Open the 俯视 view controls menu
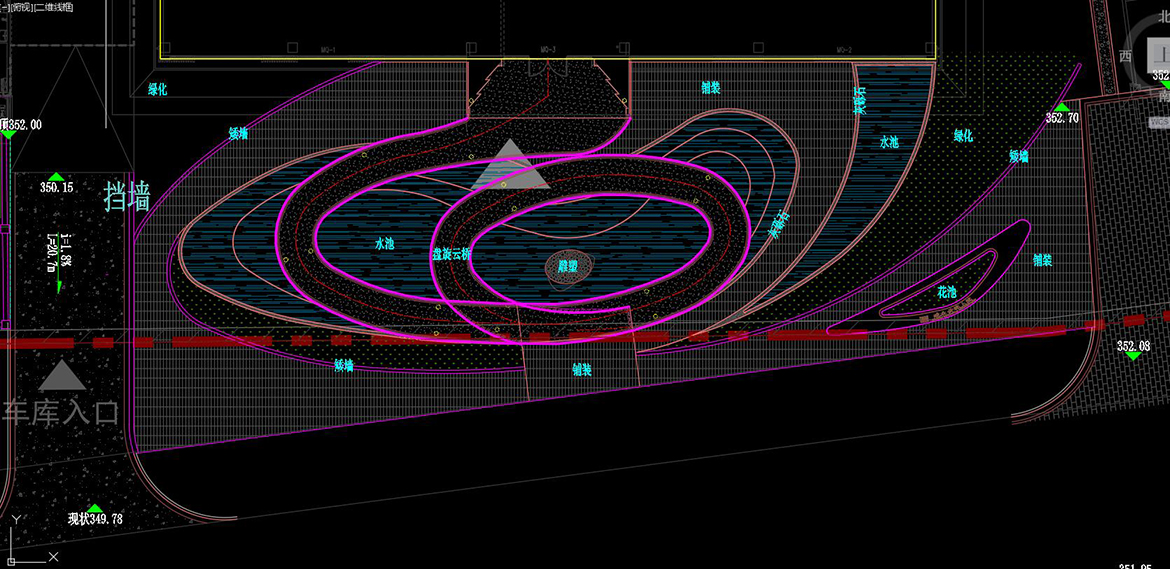The height and width of the screenshot is (569, 1170). coord(20,5)
